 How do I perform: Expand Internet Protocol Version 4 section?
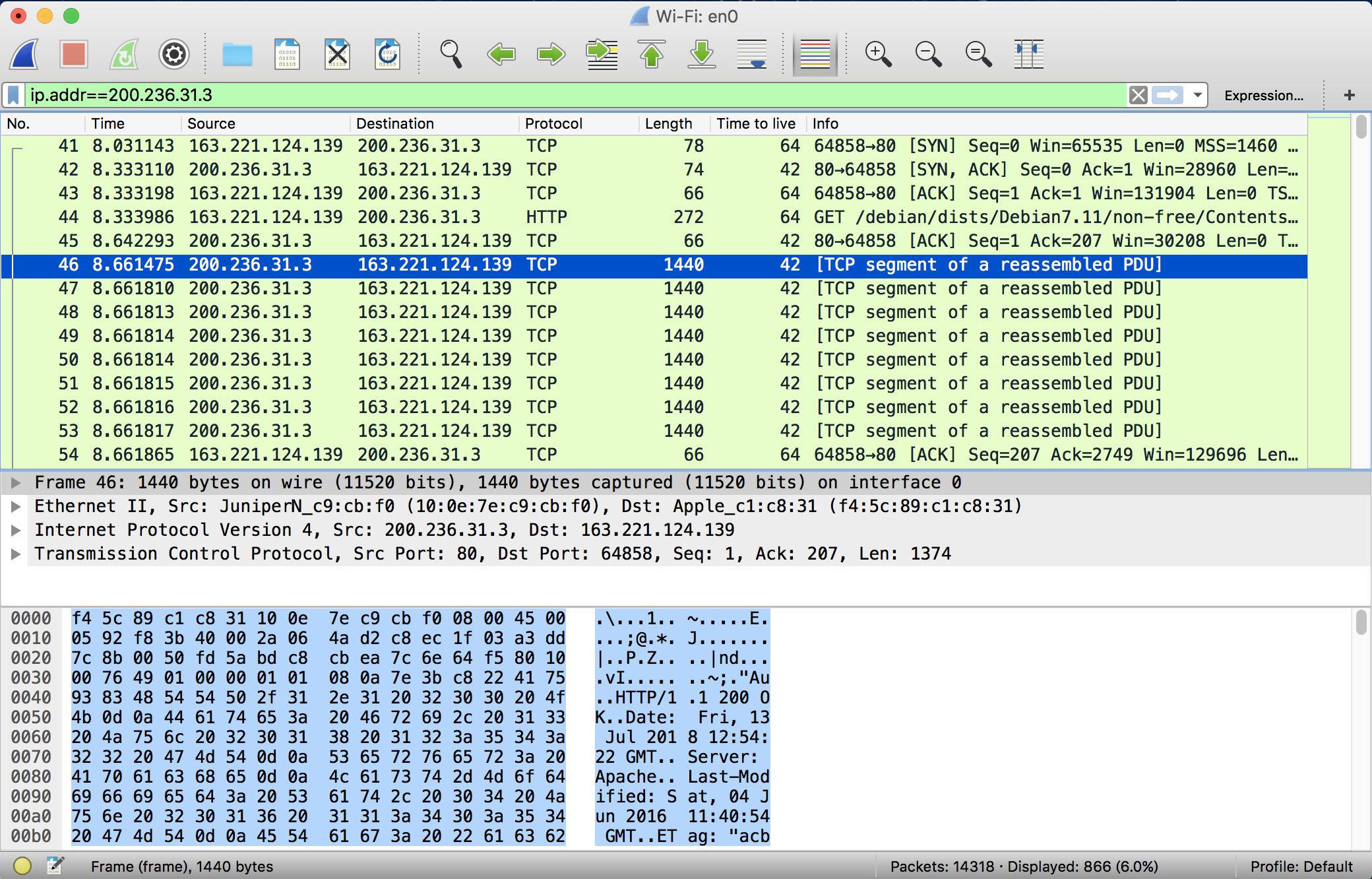[16, 531]
